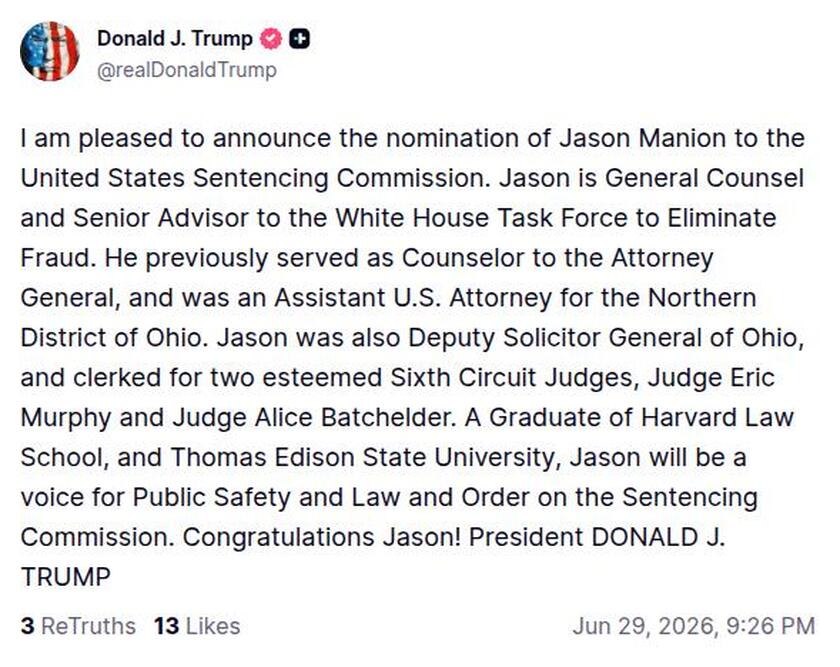View the 13 Likes list
Image resolution: width=840 pixels, height=667 pixels.
pos(197,626)
